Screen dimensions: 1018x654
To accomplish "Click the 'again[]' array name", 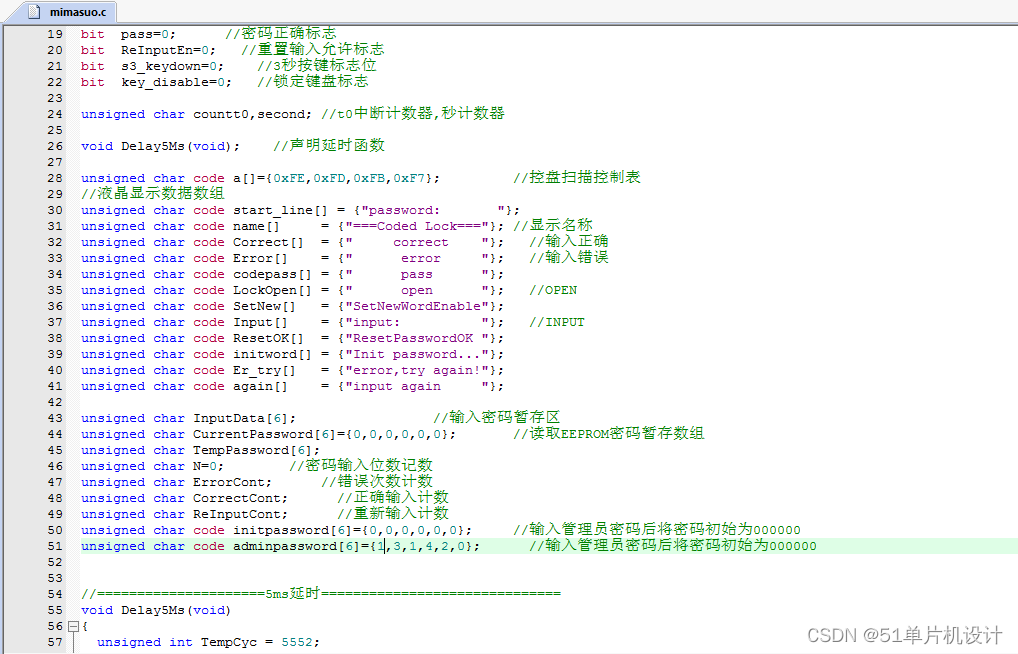I will [x=260, y=386].
